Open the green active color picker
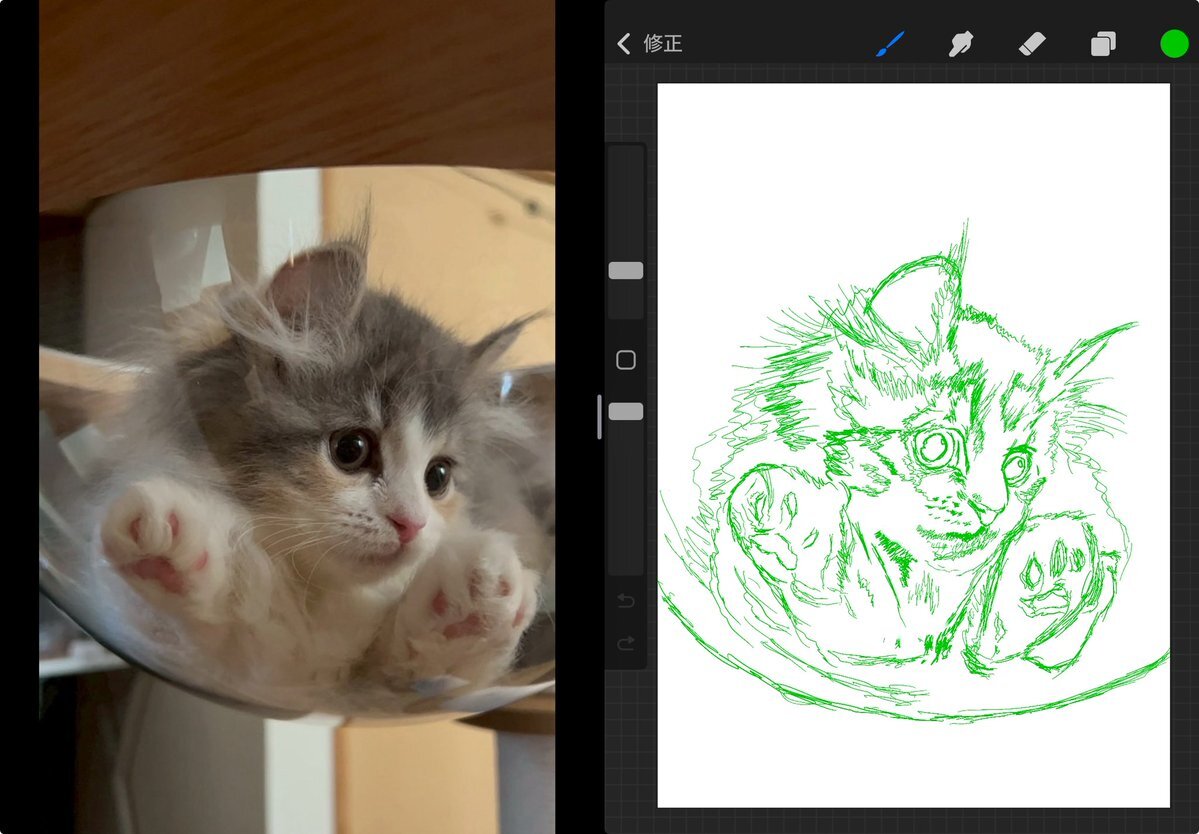Screen dimensions: 1199x834 click(x=1174, y=44)
